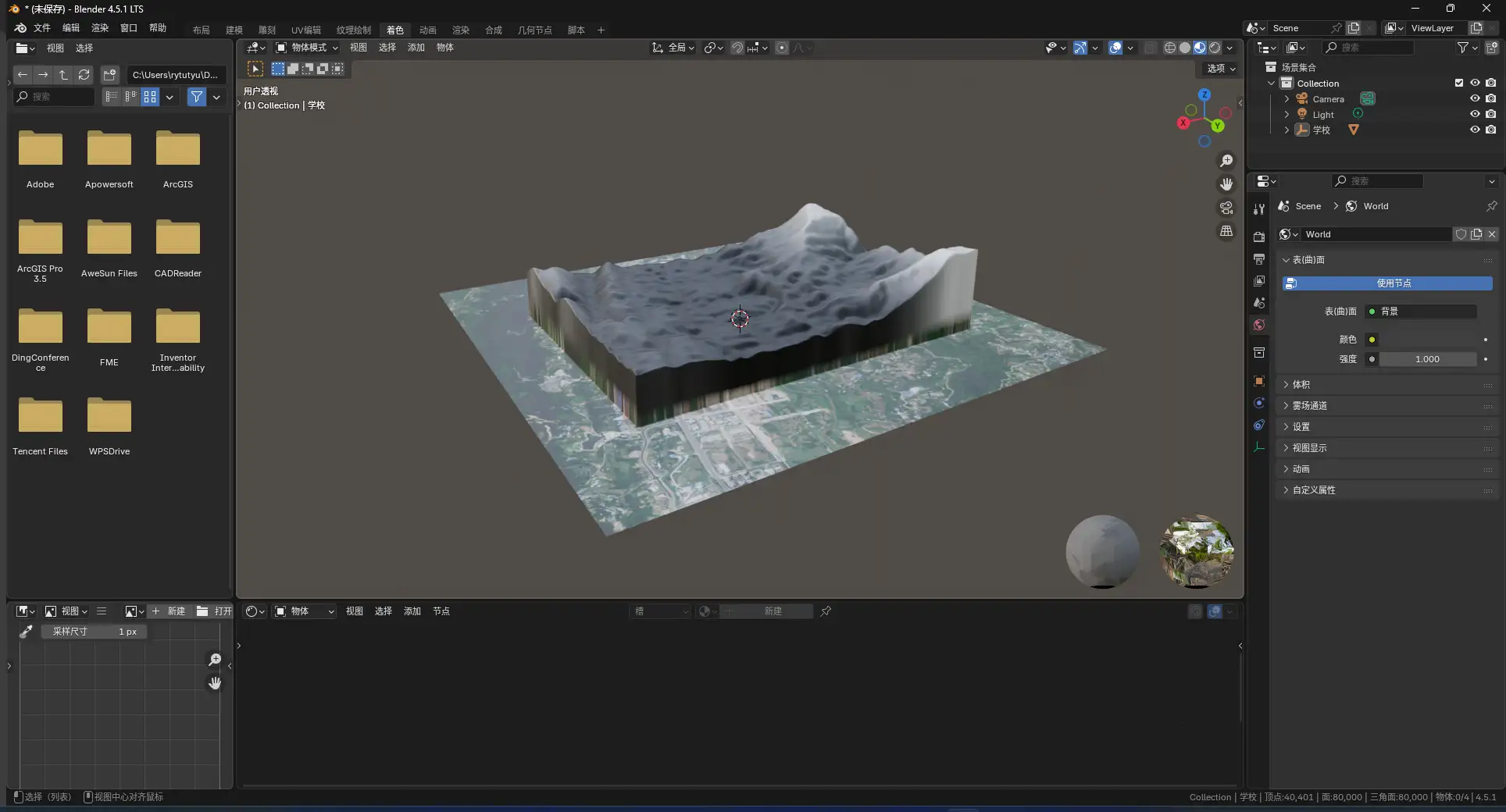Viewport: 1506px width, 812px height.
Task: Select the Object properties tab
Action: 1258,382
